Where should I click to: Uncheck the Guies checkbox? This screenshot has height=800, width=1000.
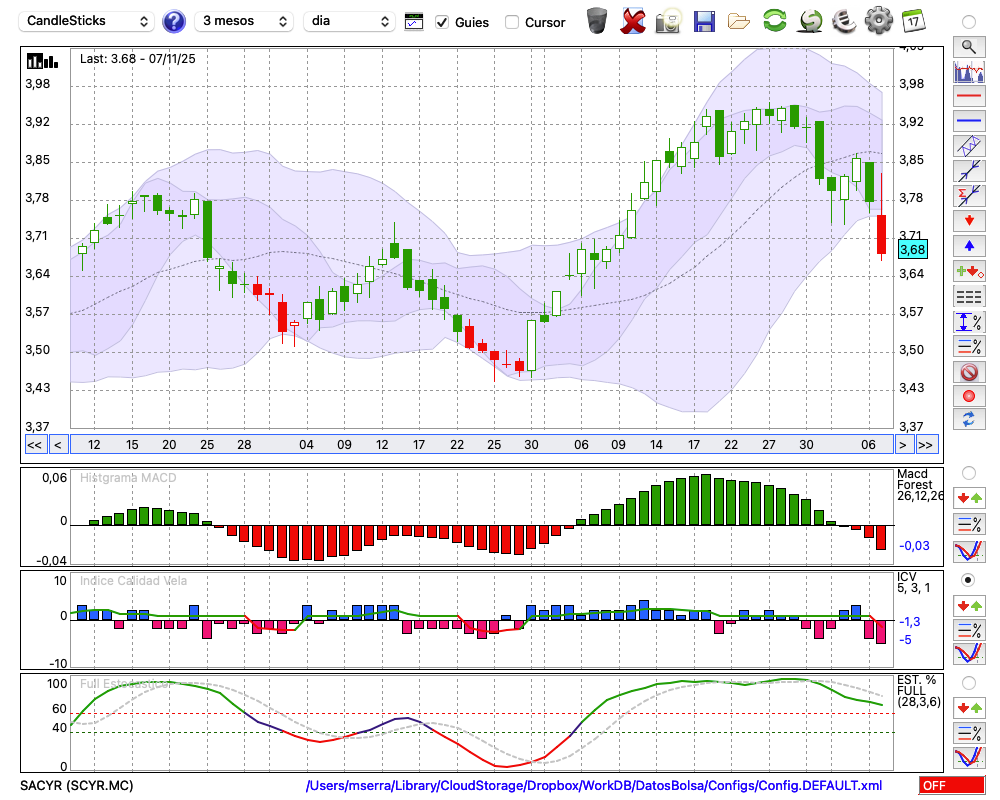442,22
